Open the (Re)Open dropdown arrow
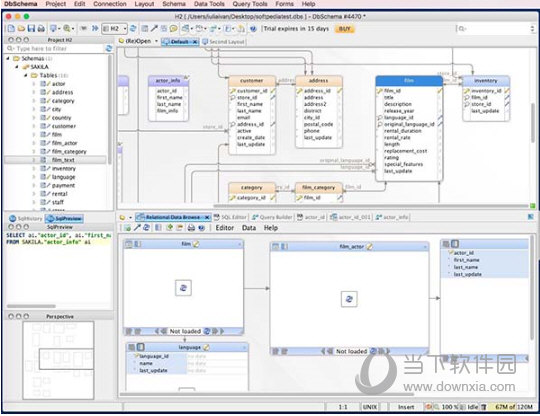This screenshot has width=540, height=416. click(x=156, y=41)
